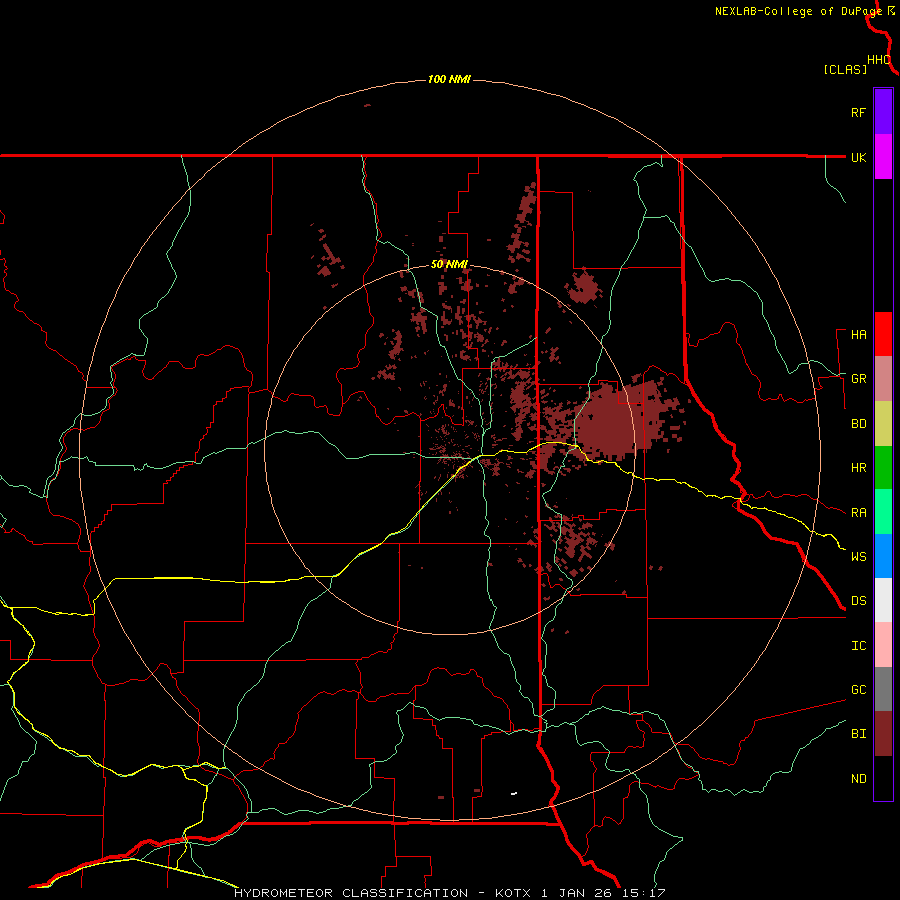The image size is (900, 900).
Task: Click the BD yellow legend swatch
Action: [883, 424]
